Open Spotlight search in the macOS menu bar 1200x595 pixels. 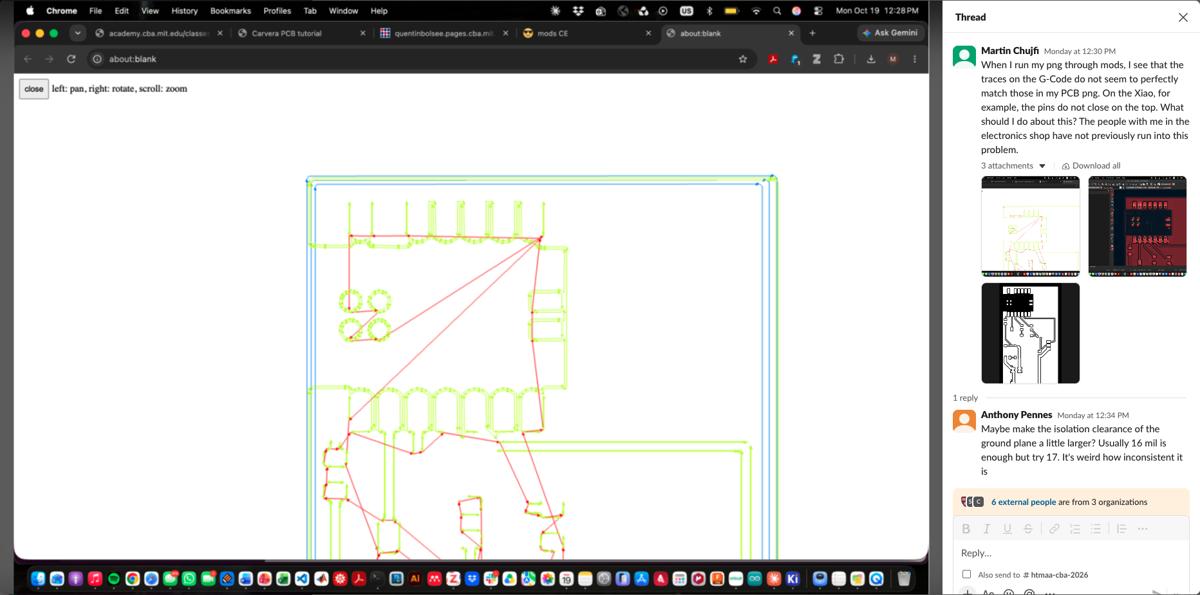pyautogui.click(x=776, y=10)
